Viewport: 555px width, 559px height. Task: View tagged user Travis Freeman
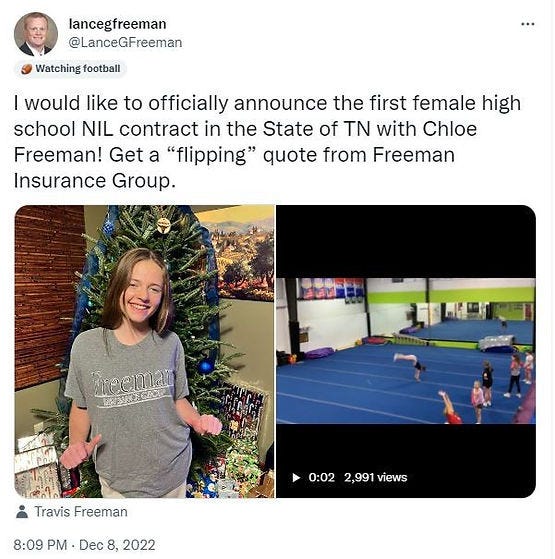pos(81,512)
